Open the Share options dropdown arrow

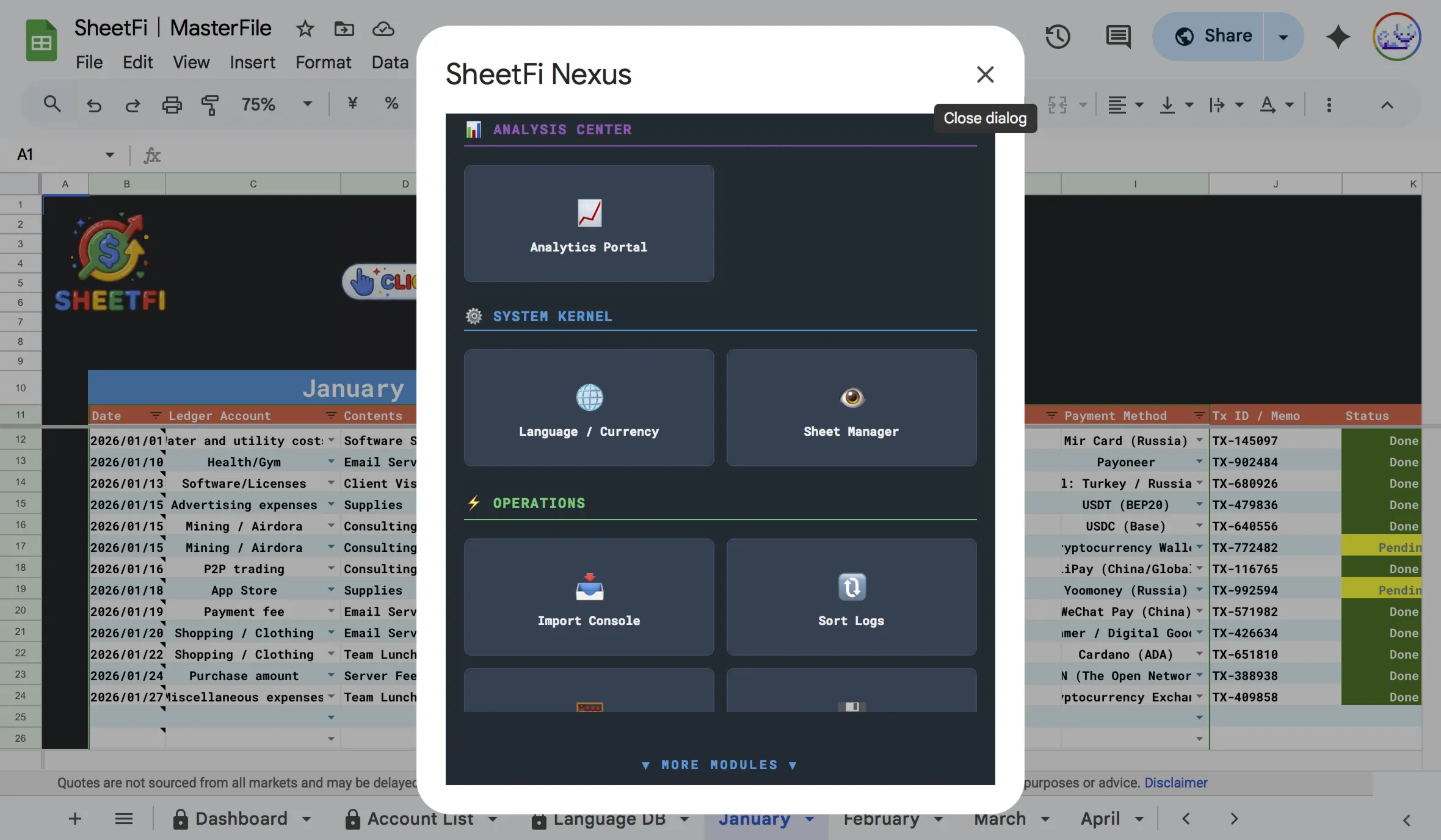1283,37
